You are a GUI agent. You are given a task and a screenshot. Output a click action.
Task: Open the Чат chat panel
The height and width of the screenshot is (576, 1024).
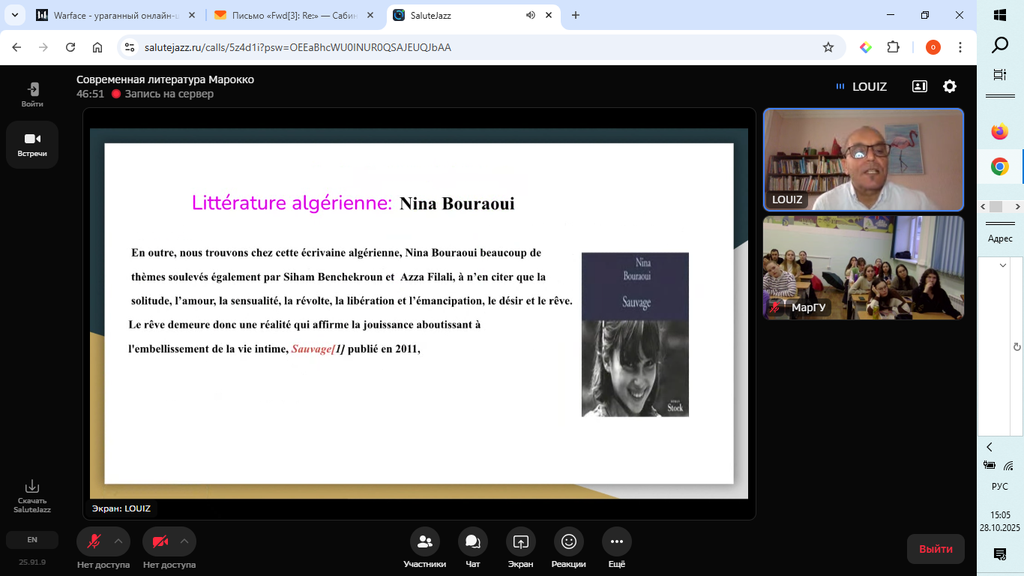pos(472,542)
